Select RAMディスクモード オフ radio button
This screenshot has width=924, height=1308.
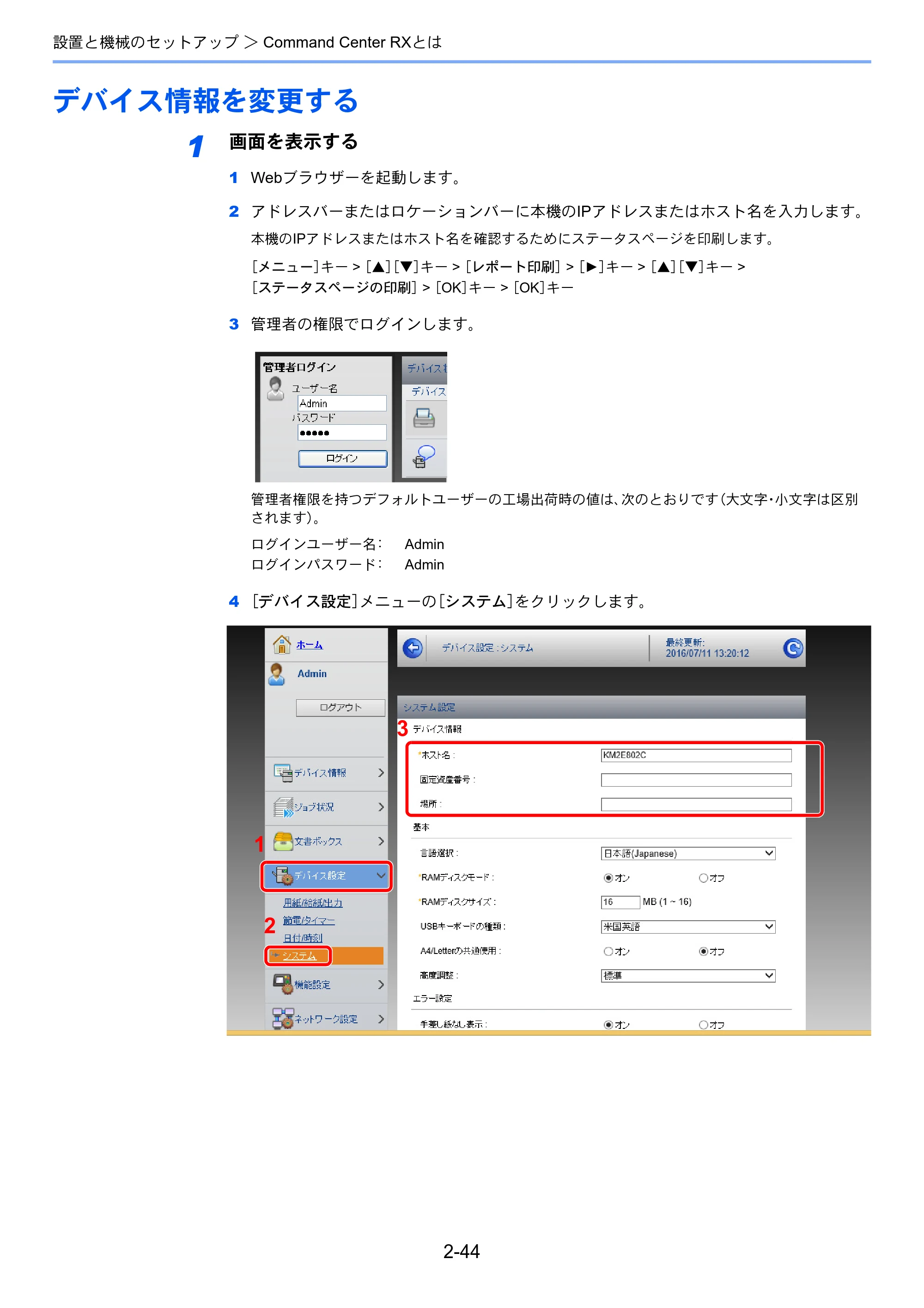tap(703, 878)
